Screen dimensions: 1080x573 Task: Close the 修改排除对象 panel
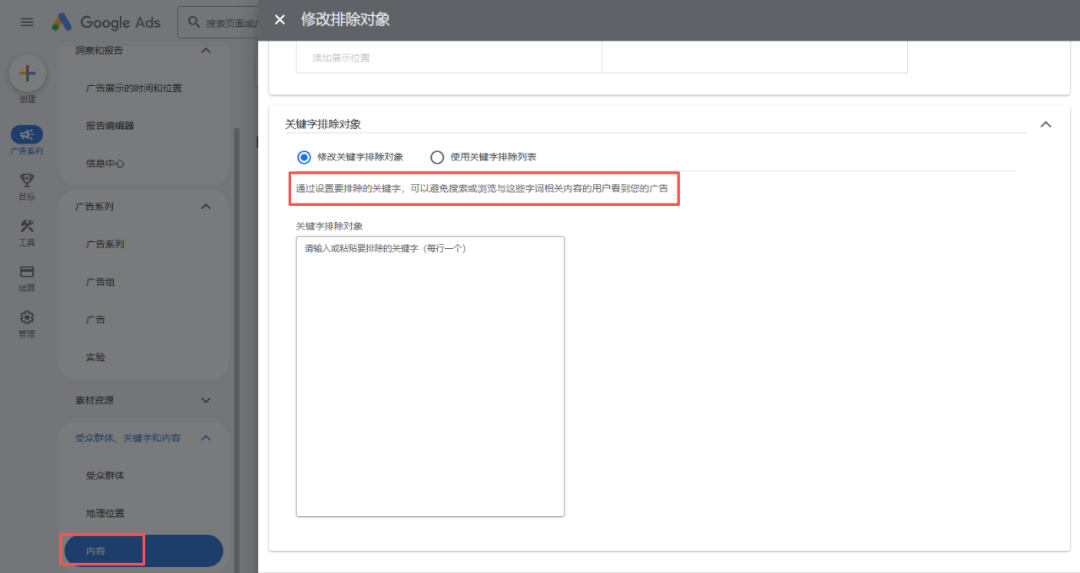coord(280,20)
